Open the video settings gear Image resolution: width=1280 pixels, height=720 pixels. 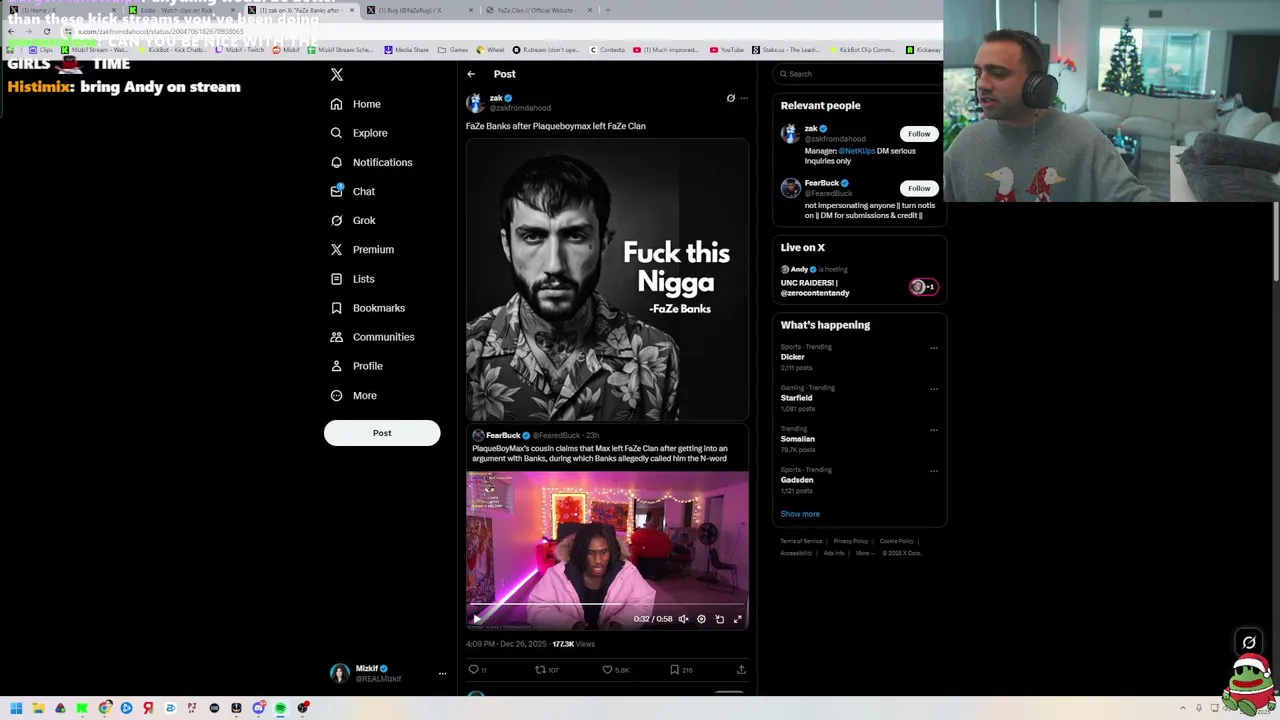(x=701, y=619)
